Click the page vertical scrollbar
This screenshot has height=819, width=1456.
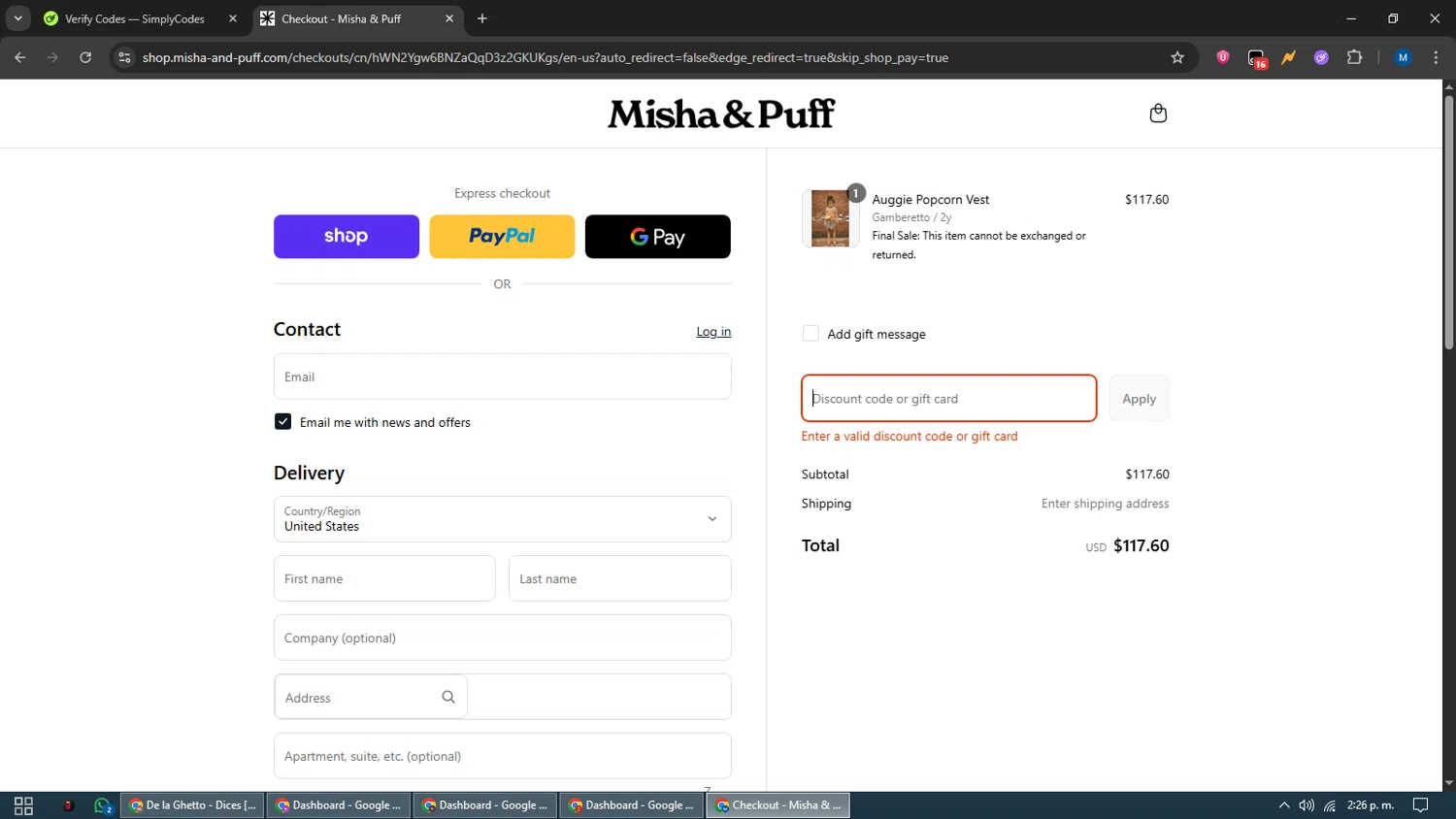tap(1448, 221)
